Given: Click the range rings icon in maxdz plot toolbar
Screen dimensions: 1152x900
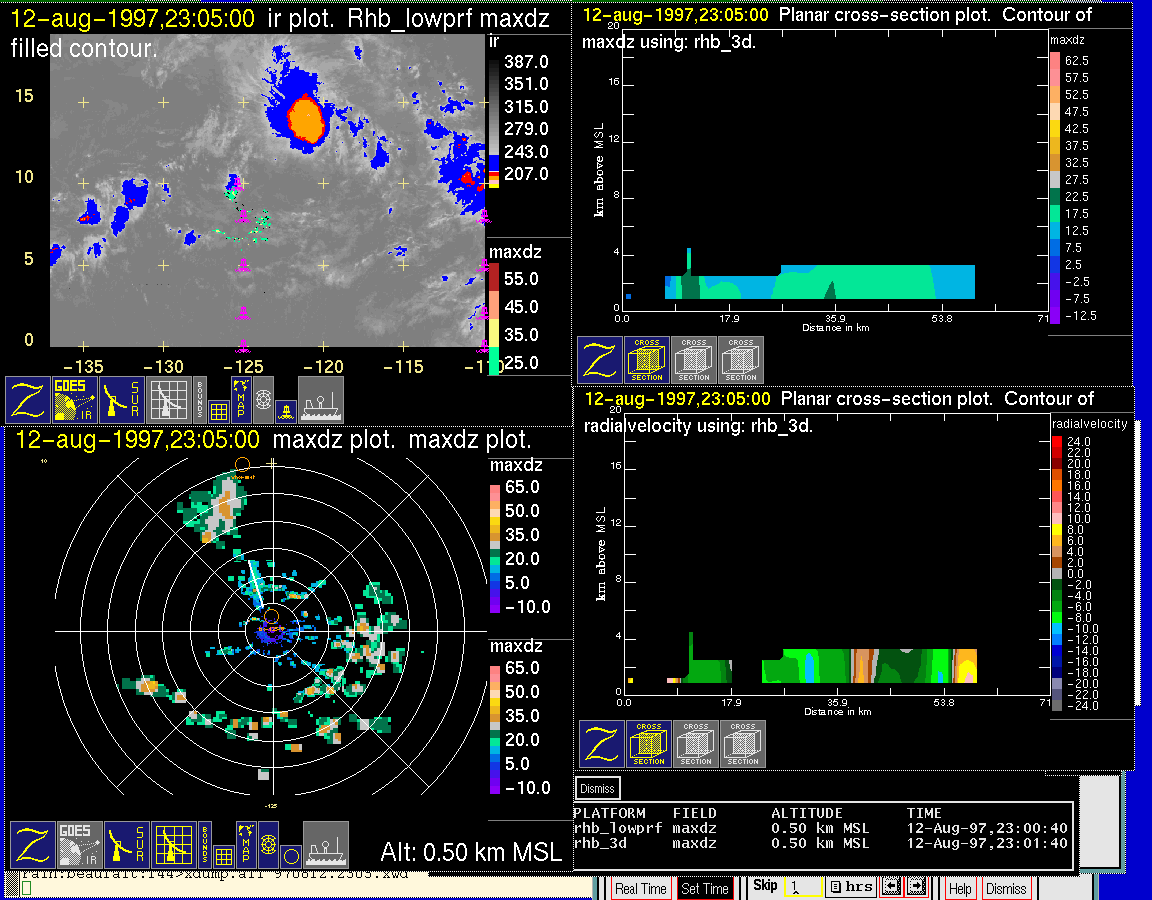Looking at the screenshot, I should 267,845.
